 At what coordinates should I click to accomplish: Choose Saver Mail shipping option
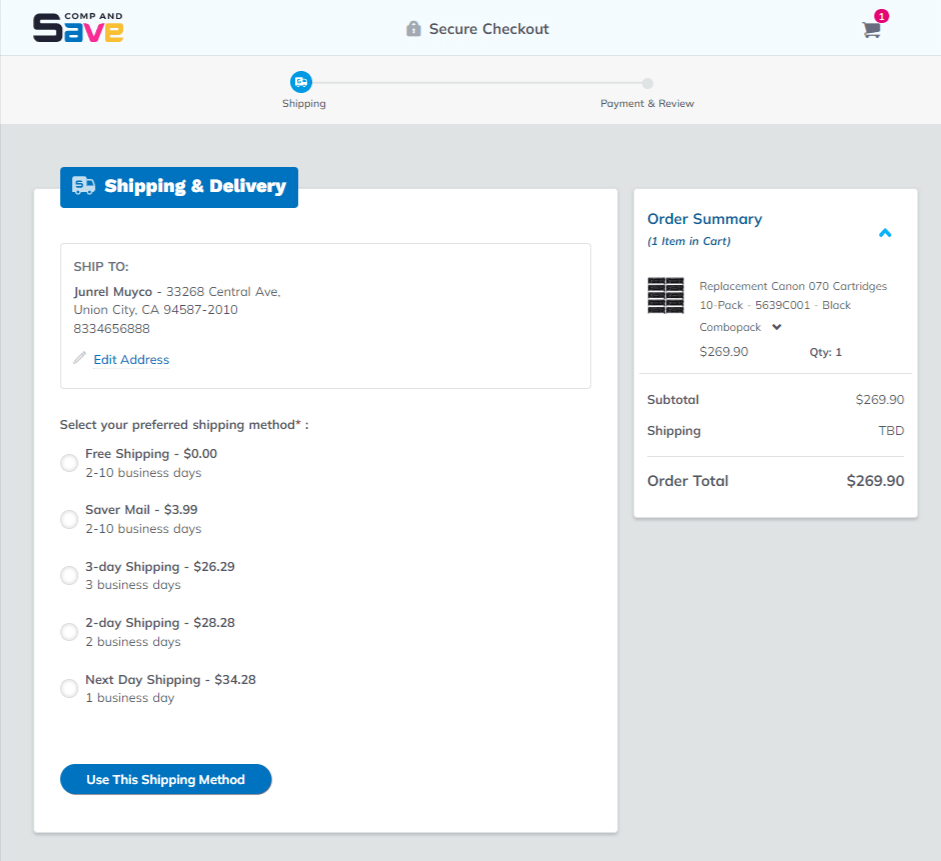(x=69, y=519)
